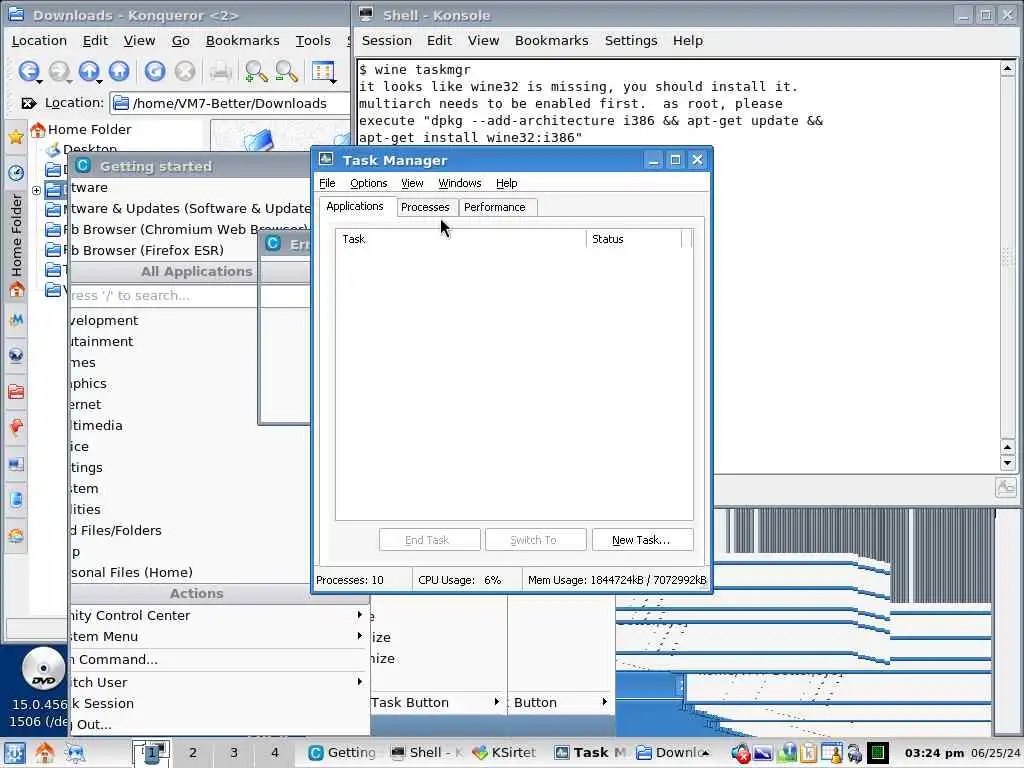Click the home icon in the taskbar
Image resolution: width=1024 pixels, height=768 pixels.
44,752
